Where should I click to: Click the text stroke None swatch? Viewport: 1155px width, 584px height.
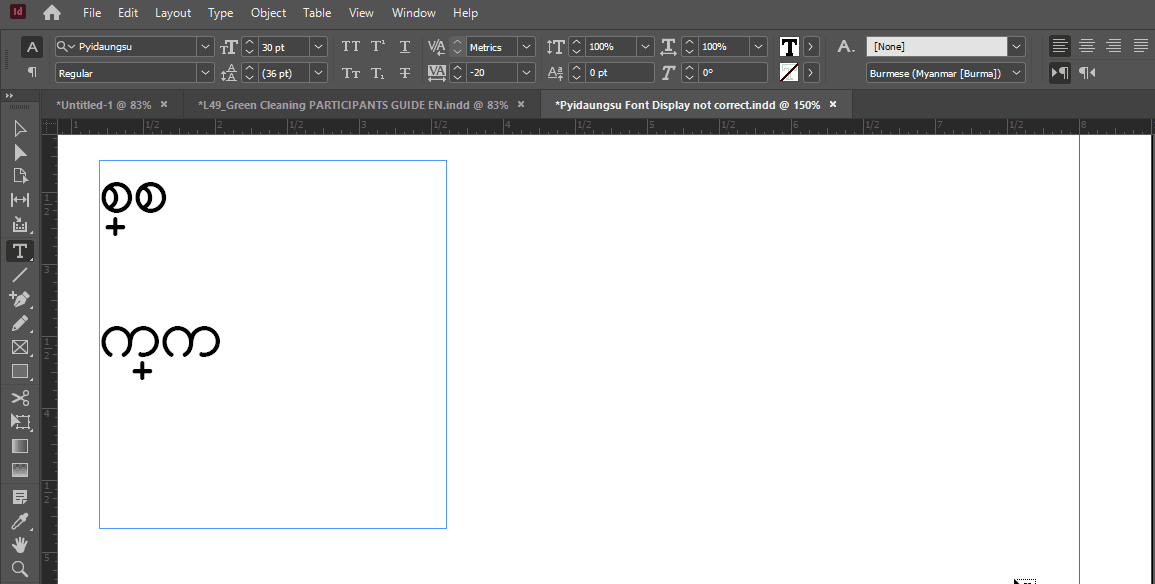789,72
